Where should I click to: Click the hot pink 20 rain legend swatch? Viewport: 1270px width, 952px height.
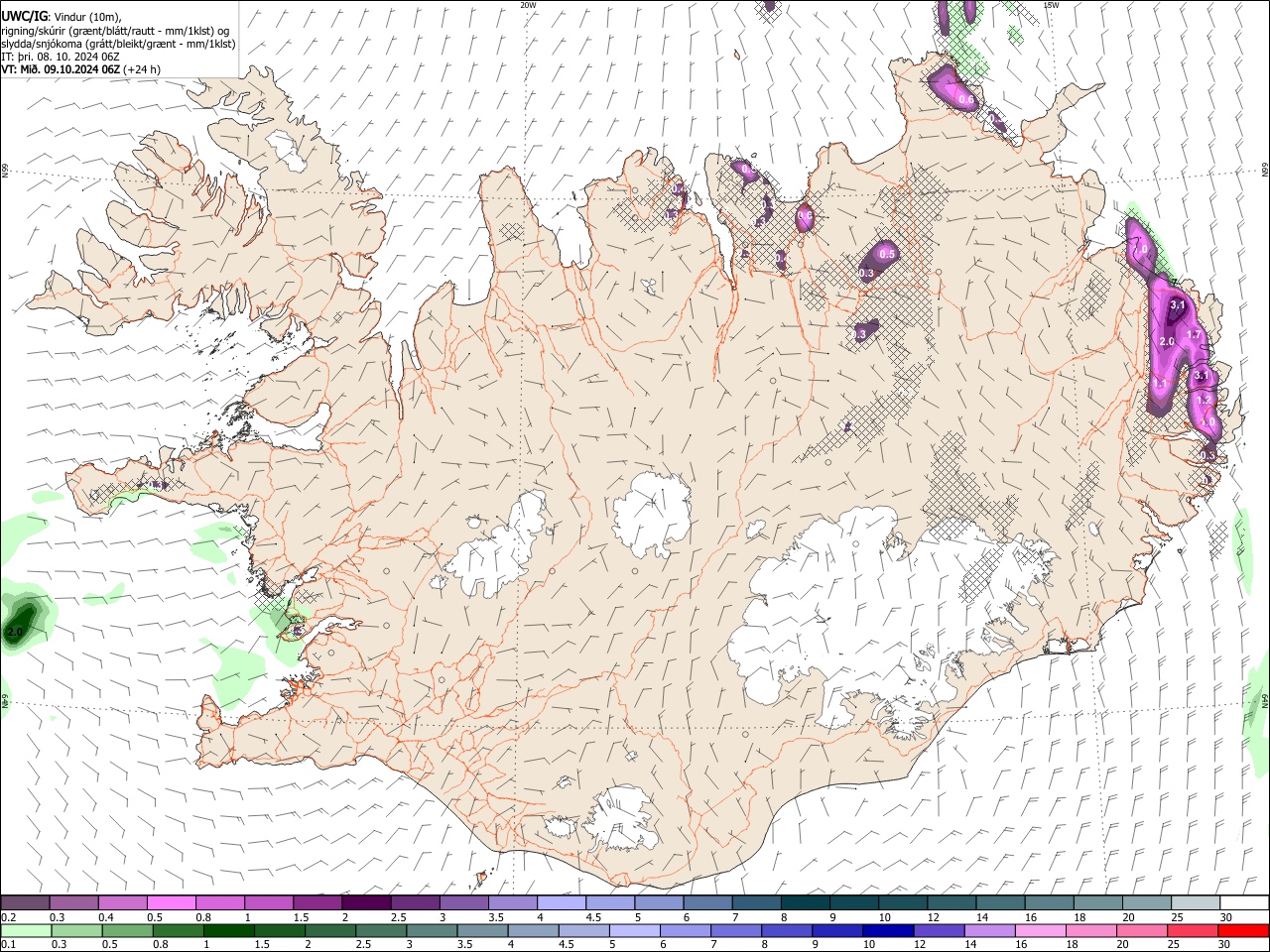[x=1142, y=931]
